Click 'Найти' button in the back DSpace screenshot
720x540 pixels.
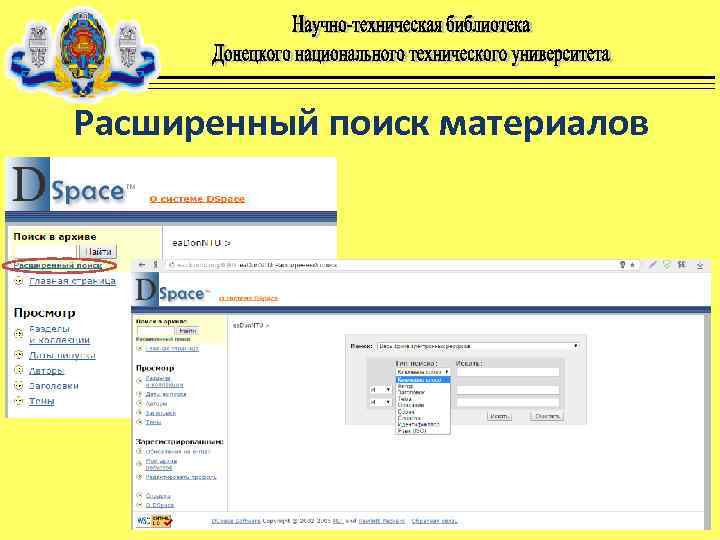(98, 252)
